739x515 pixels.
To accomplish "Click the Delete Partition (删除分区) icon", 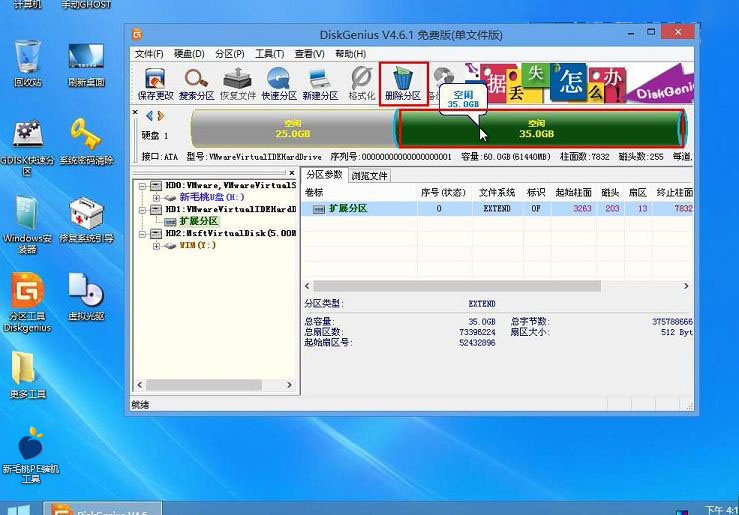I will 403,84.
